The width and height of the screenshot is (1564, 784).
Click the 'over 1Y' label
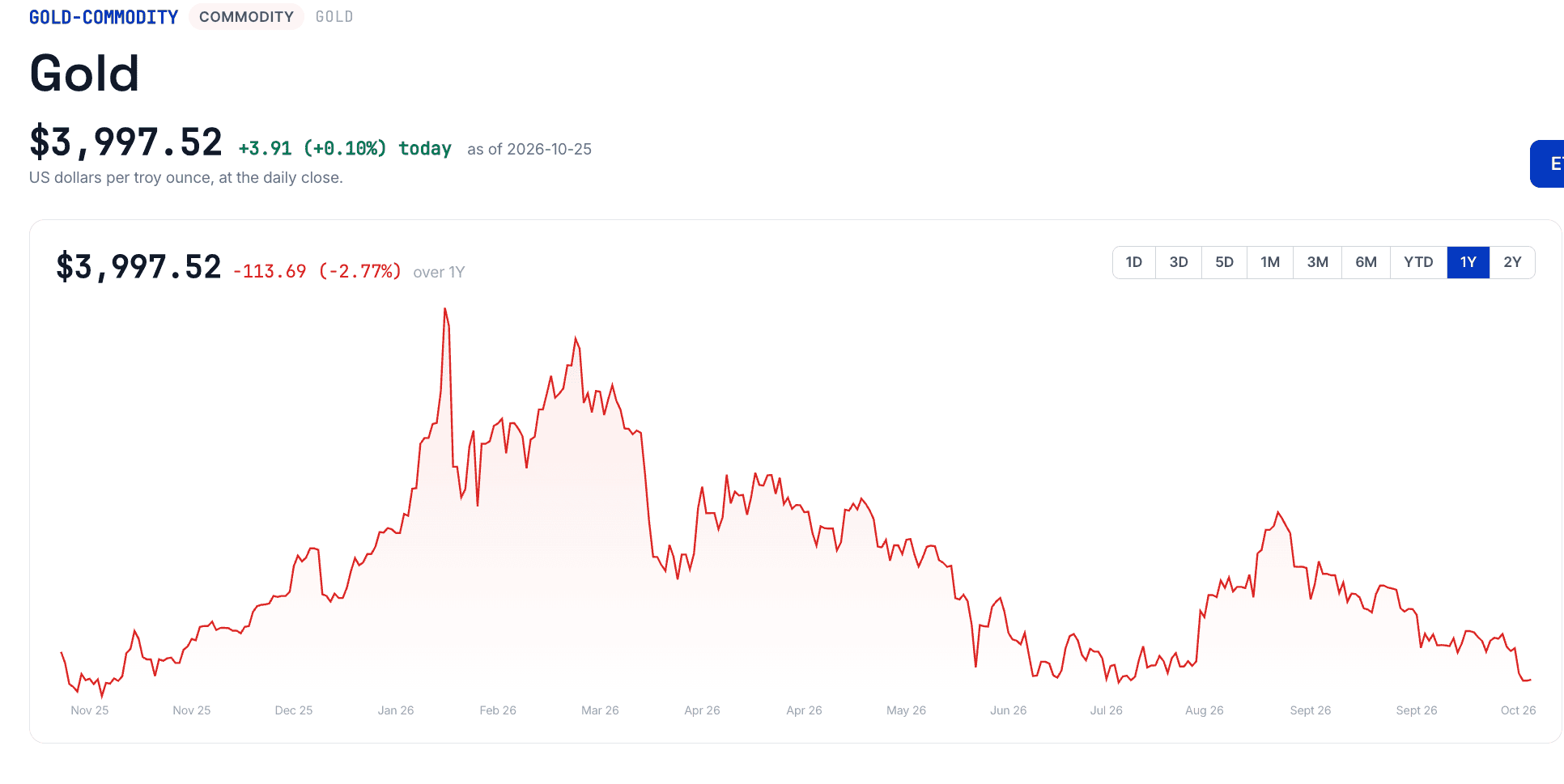click(439, 273)
